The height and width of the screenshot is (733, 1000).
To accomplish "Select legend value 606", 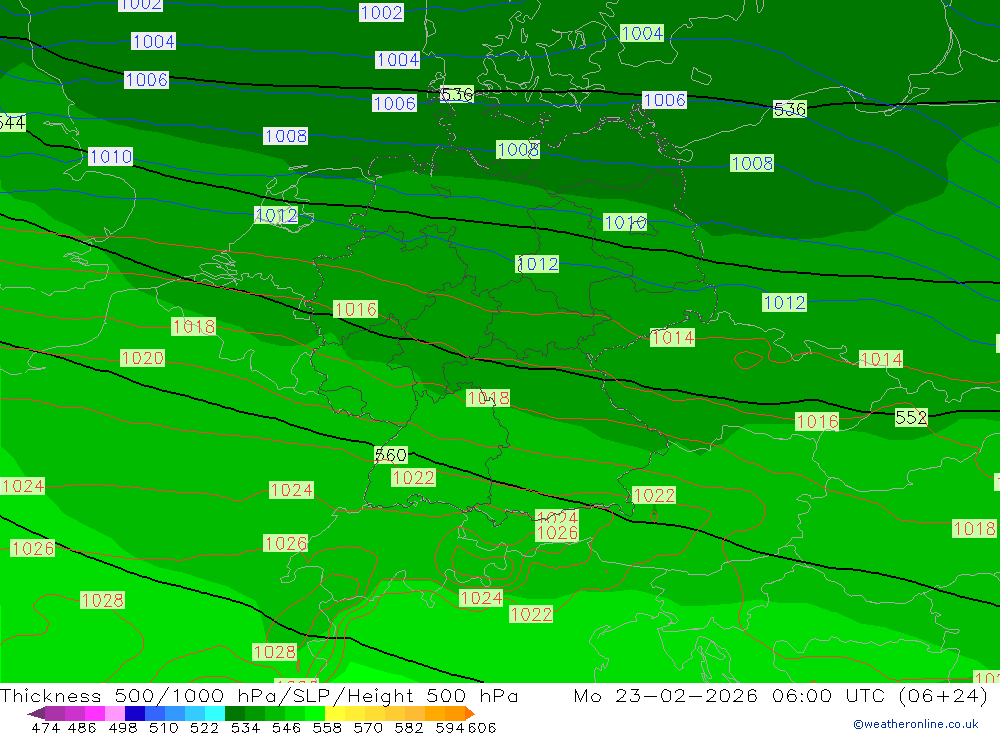I will 481,727.
